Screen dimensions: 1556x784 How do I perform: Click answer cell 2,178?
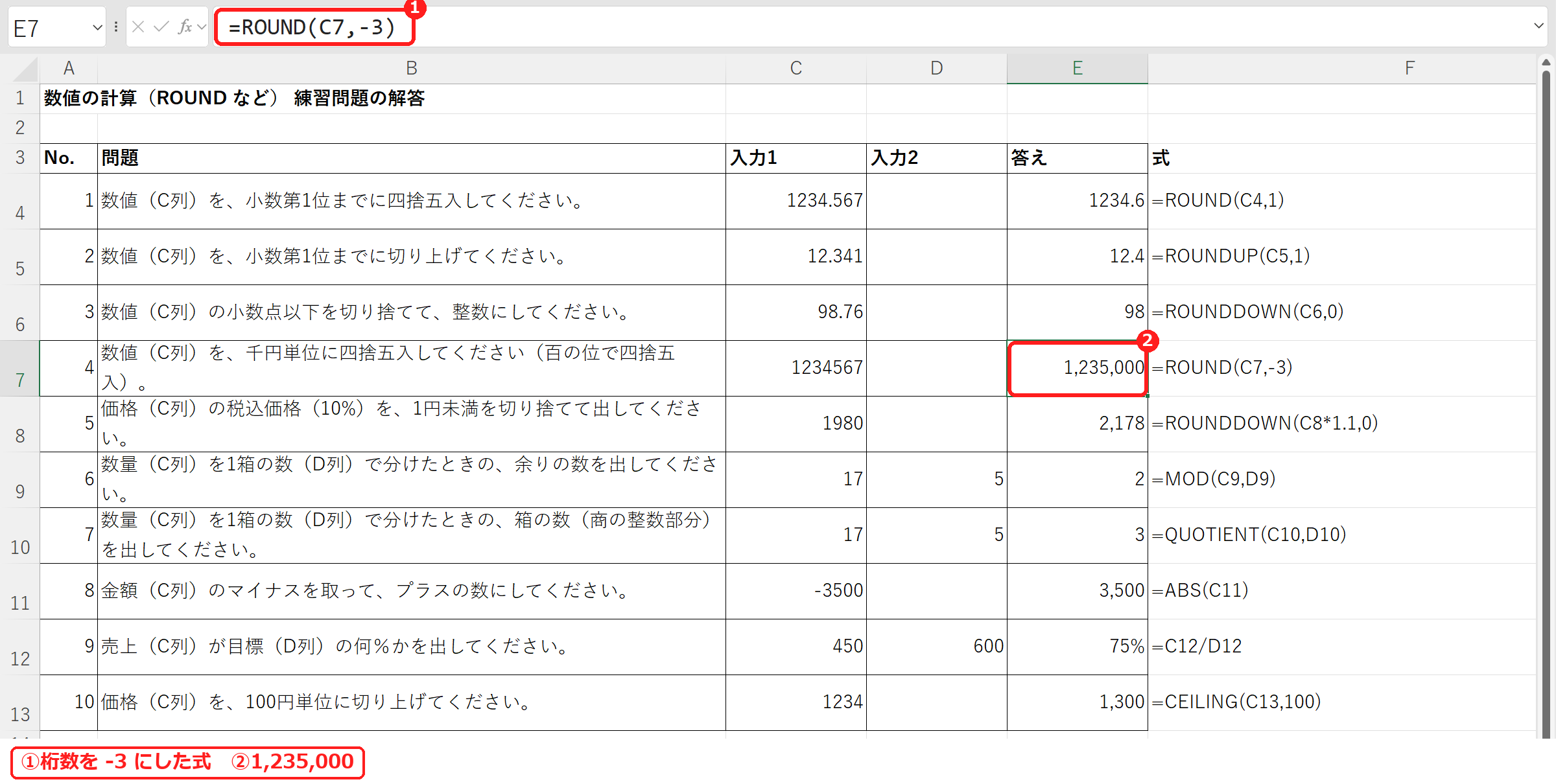[x=1078, y=424]
